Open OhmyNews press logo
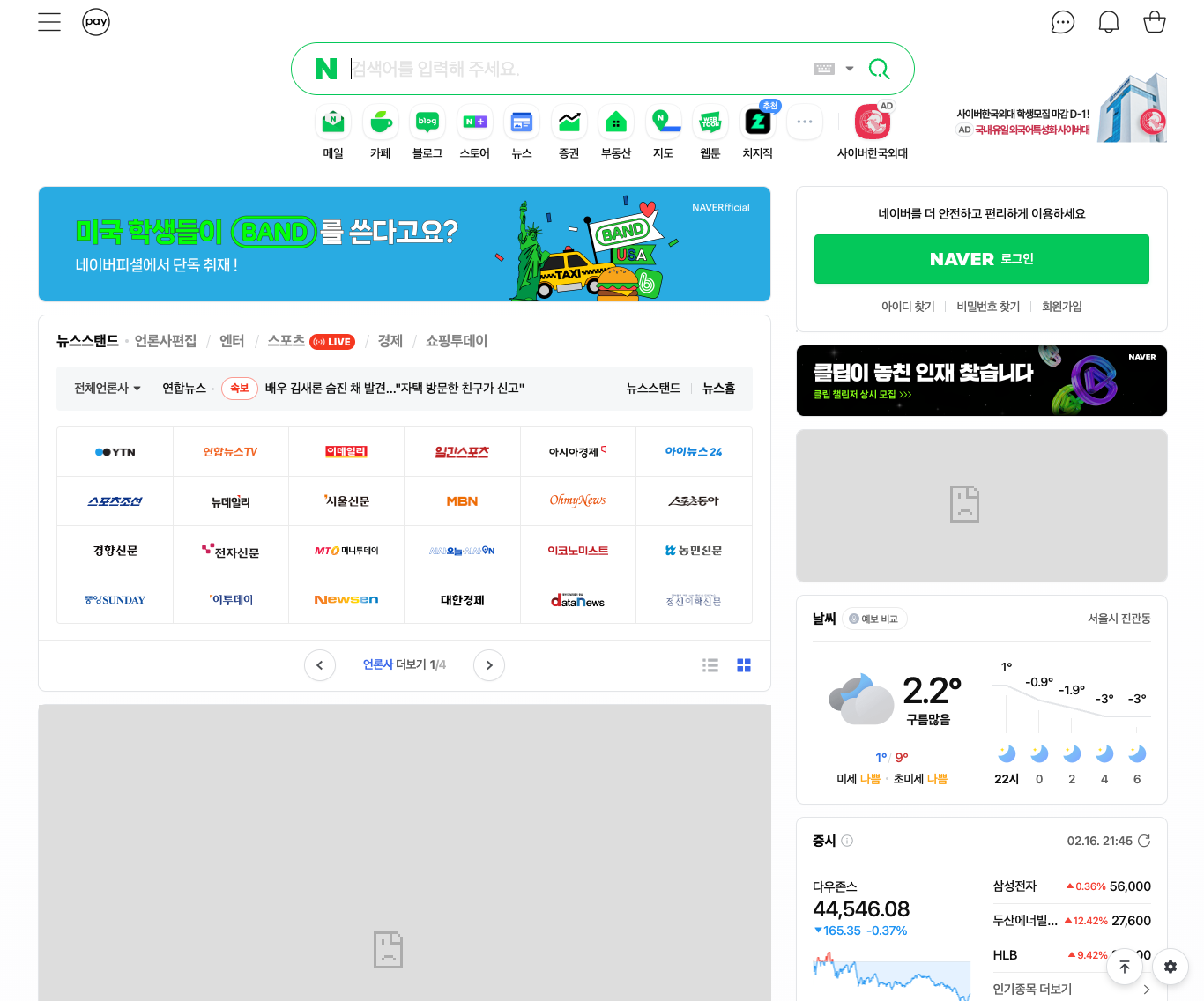 pyautogui.click(x=578, y=501)
